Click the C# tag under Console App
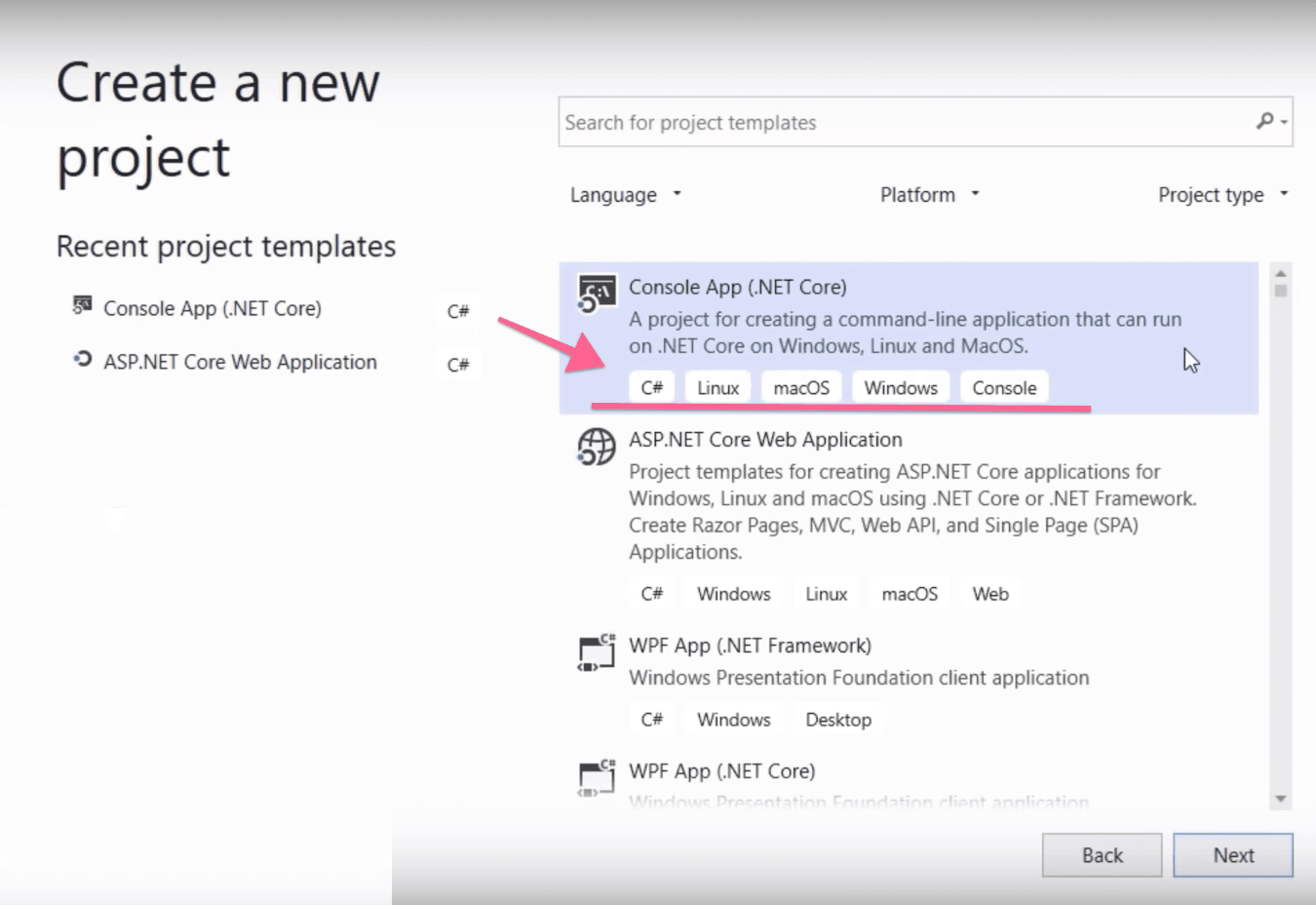The height and width of the screenshot is (905, 1316). pyautogui.click(x=652, y=388)
